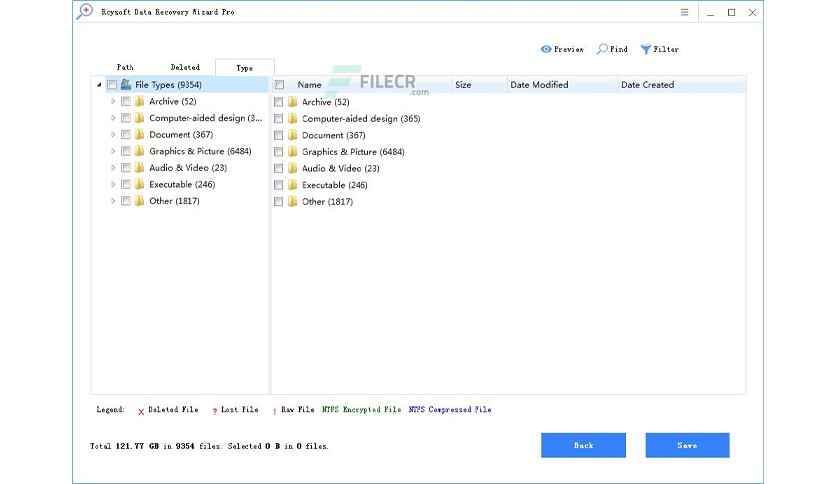Tick the select-all checkbox beside Name header
Image resolution: width=836 pixels, height=484 pixels.
click(x=279, y=85)
